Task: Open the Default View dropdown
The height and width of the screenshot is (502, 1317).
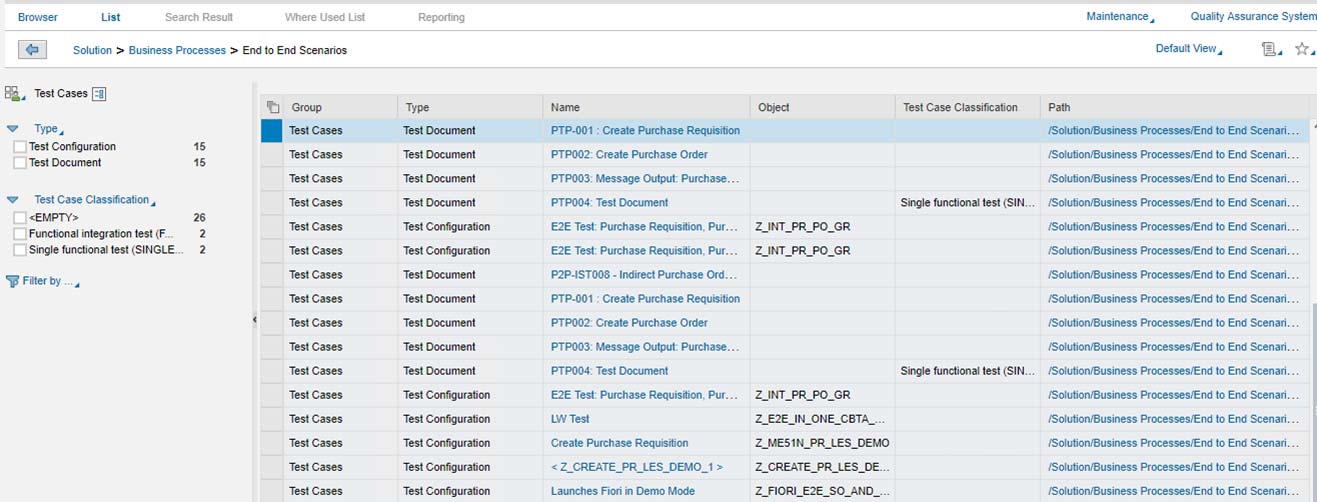Action: pyautogui.click(x=1187, y=49)
